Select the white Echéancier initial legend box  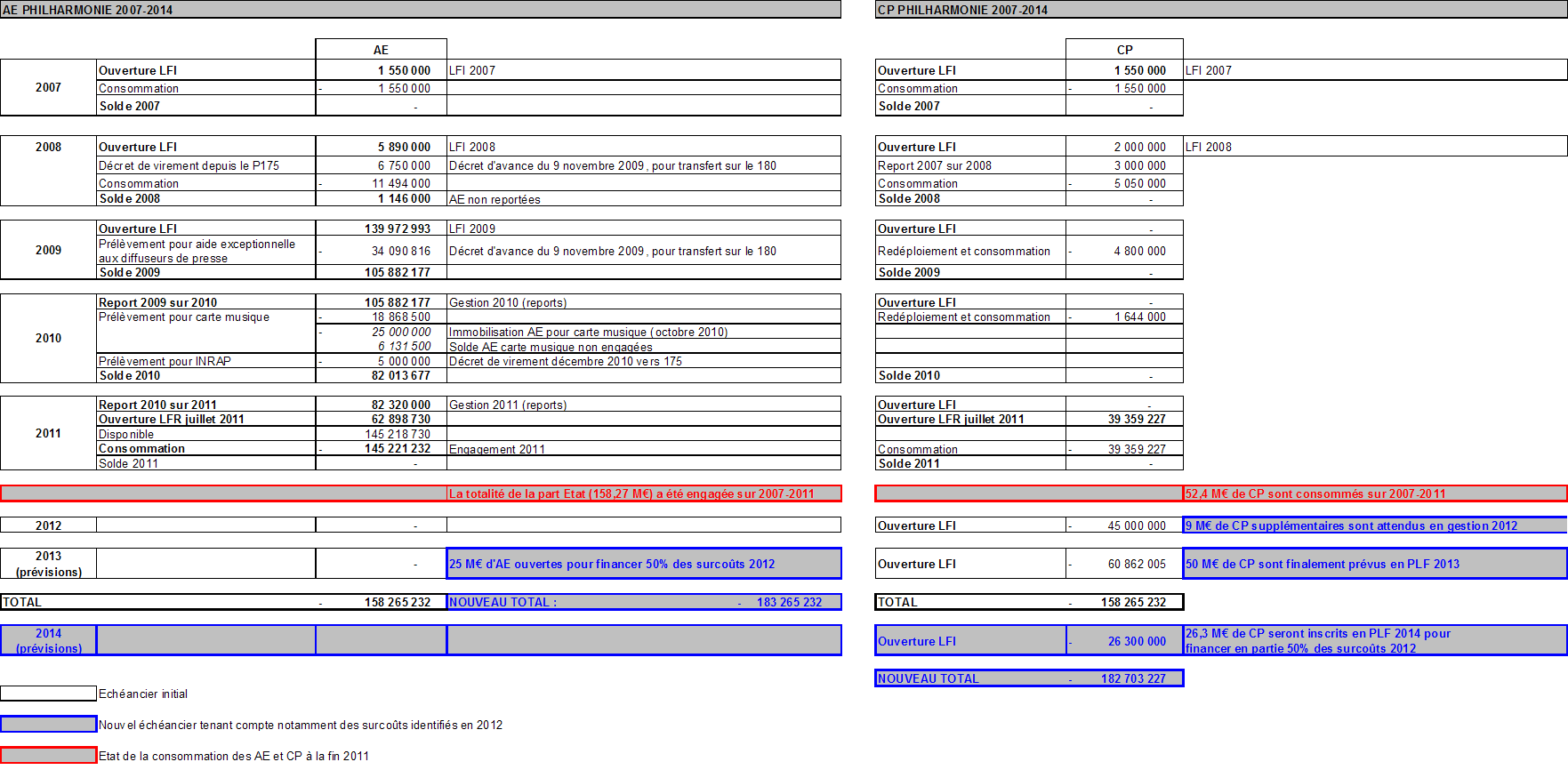(48, 694)
